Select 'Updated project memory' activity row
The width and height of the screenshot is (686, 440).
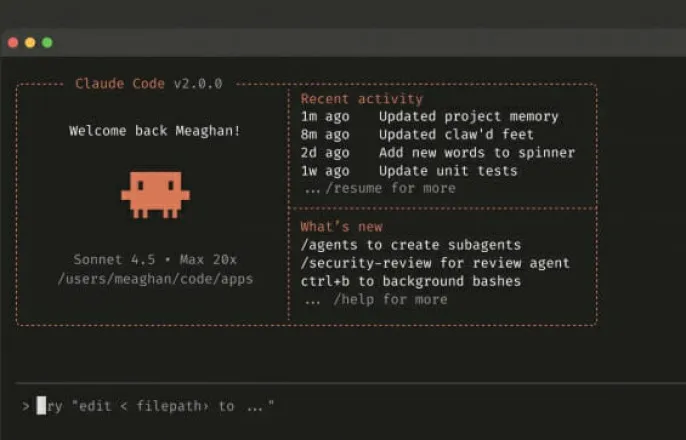[430, 116]
